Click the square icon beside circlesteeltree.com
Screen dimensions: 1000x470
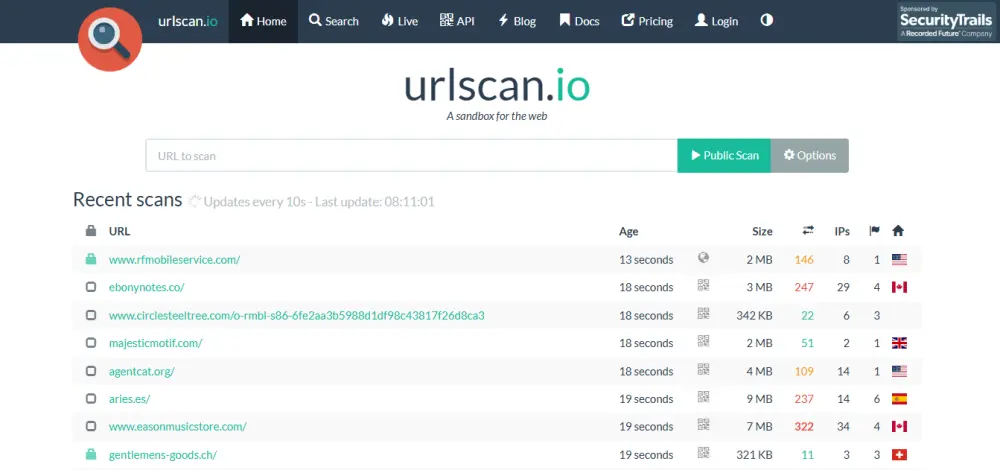point(91,315)
